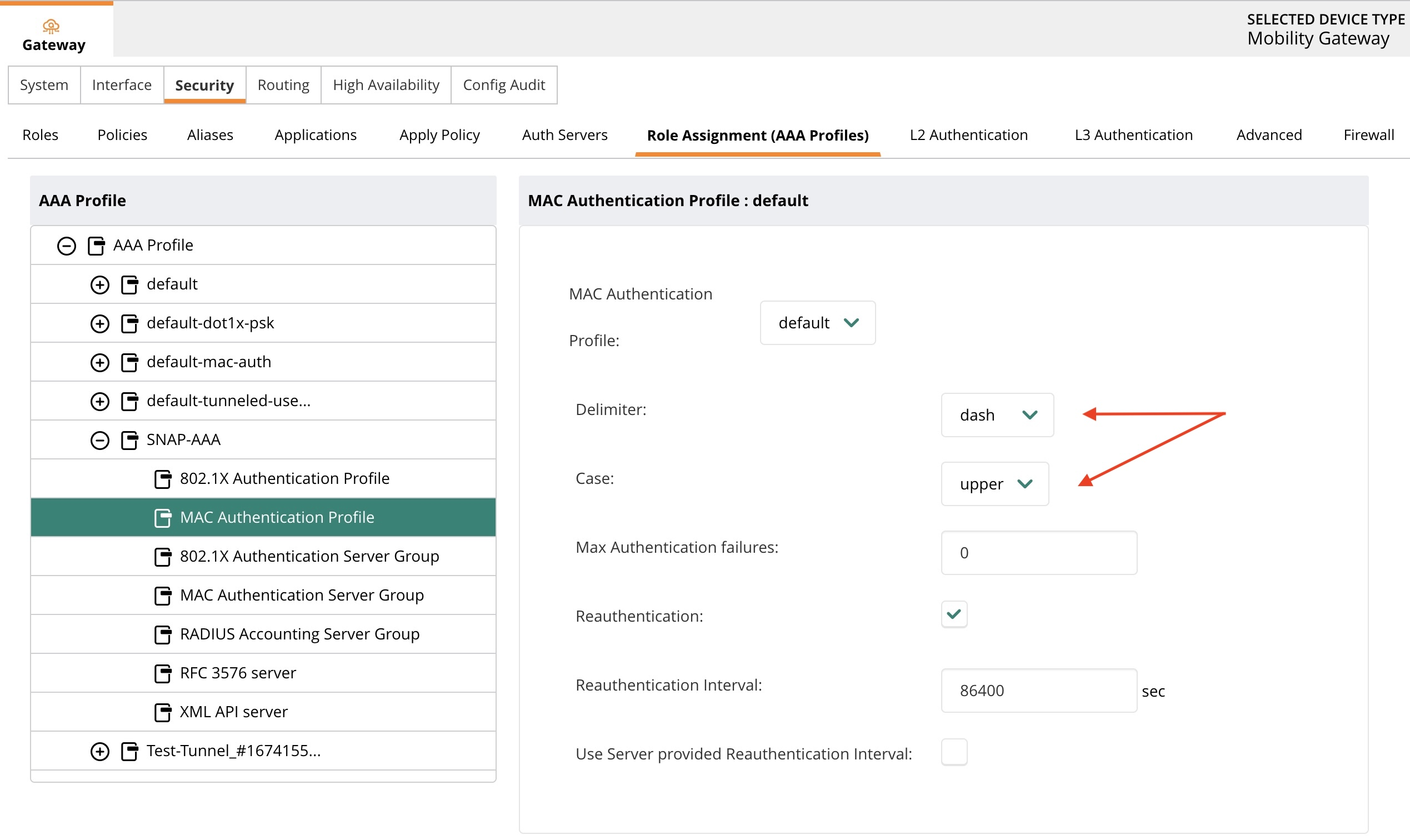Viewport: 1410px width, 840px height.
Task: Switch to the High Availability tab
Action: coord(386,85)
